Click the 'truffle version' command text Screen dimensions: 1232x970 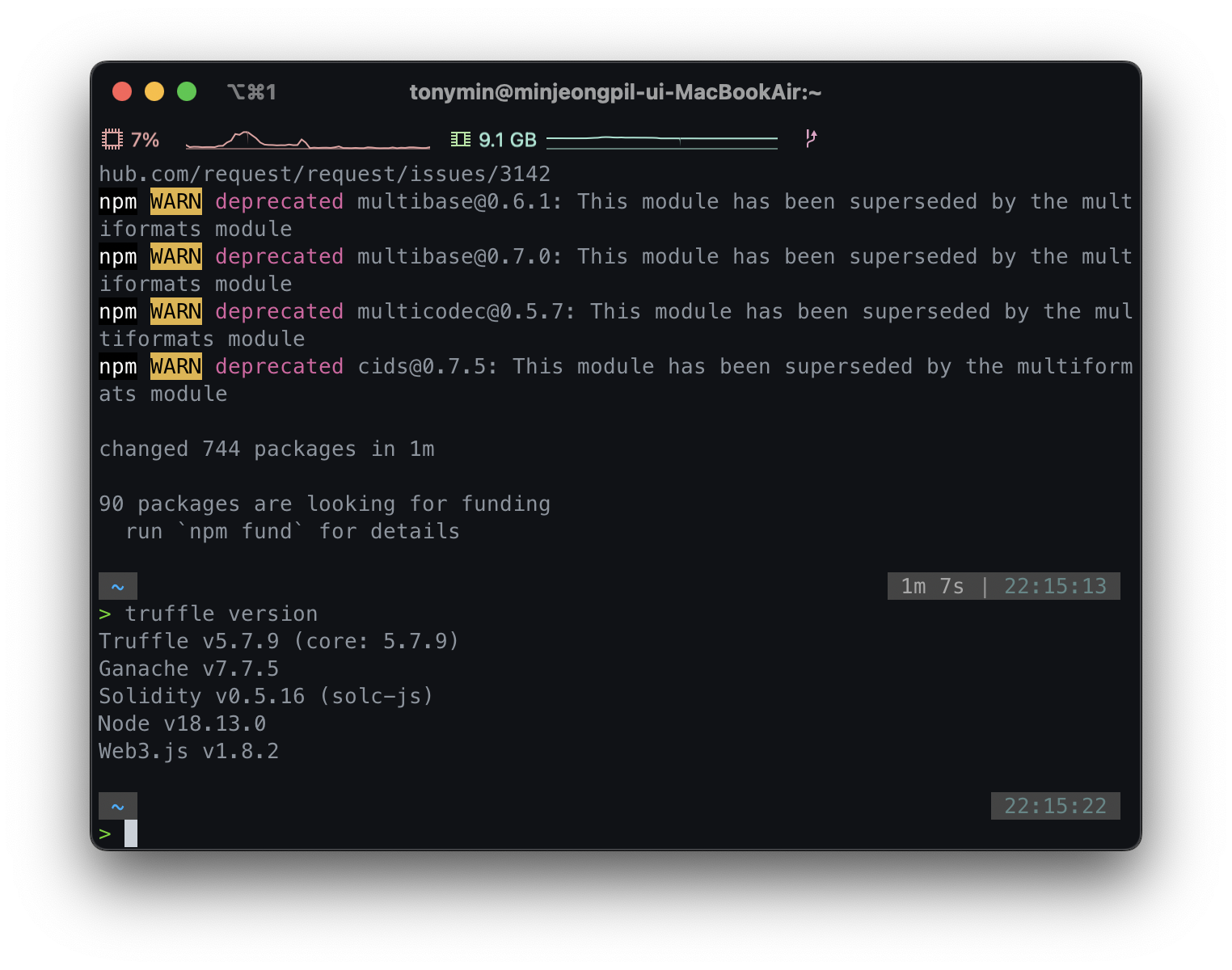click(x=222, y=614)
